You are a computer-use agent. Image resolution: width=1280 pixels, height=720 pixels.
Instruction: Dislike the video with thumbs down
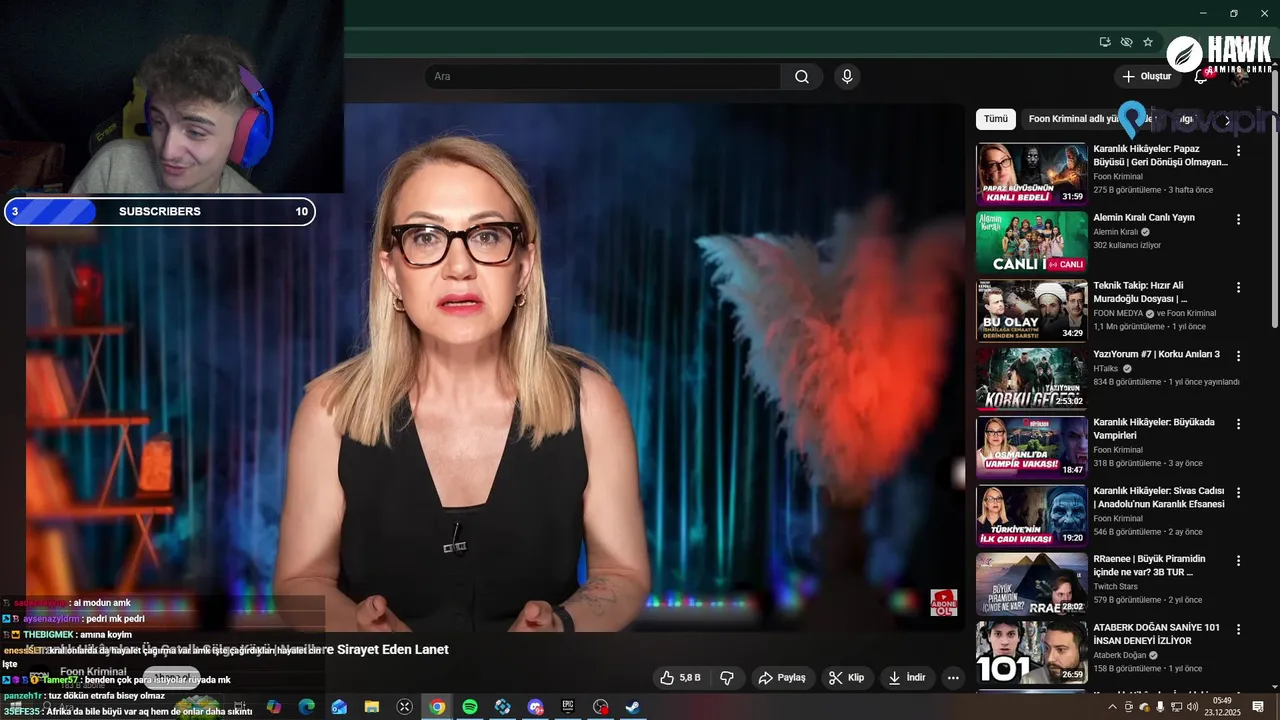727,678
